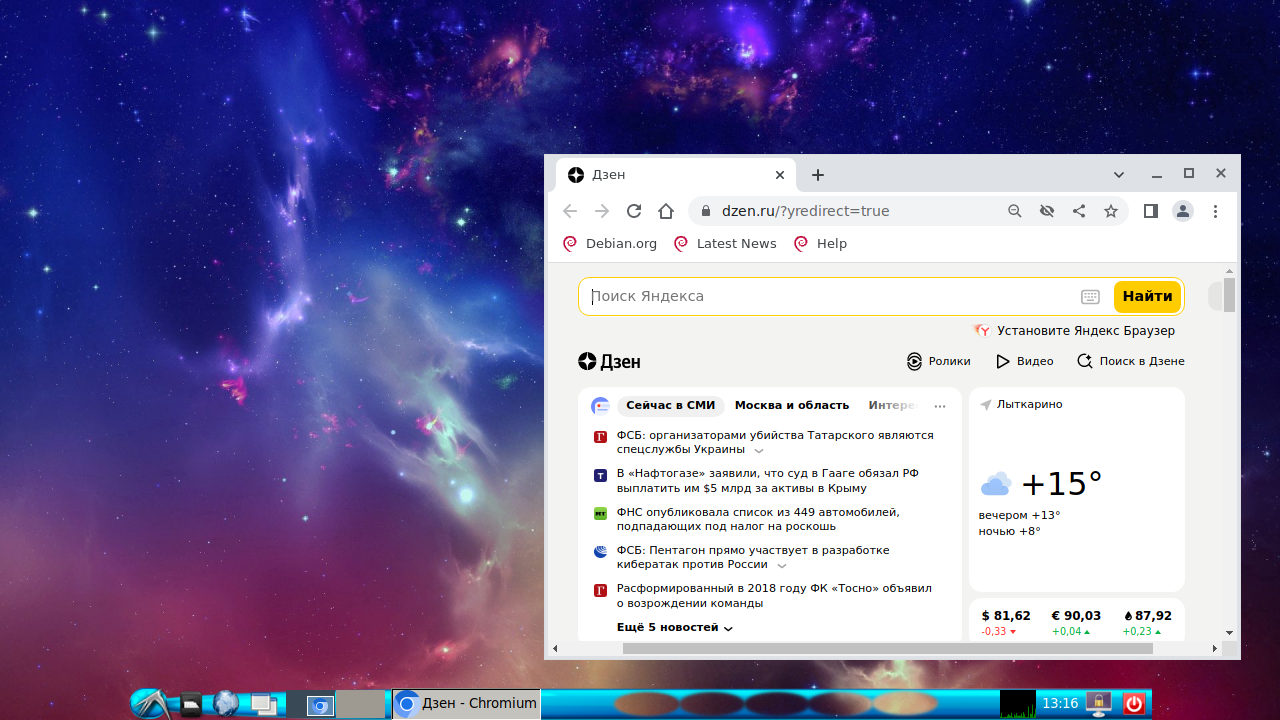This screenshot has width=1280, height=720.
Task: Open the ФНС 449 автомобилей headline
Action: pos(758,519)
